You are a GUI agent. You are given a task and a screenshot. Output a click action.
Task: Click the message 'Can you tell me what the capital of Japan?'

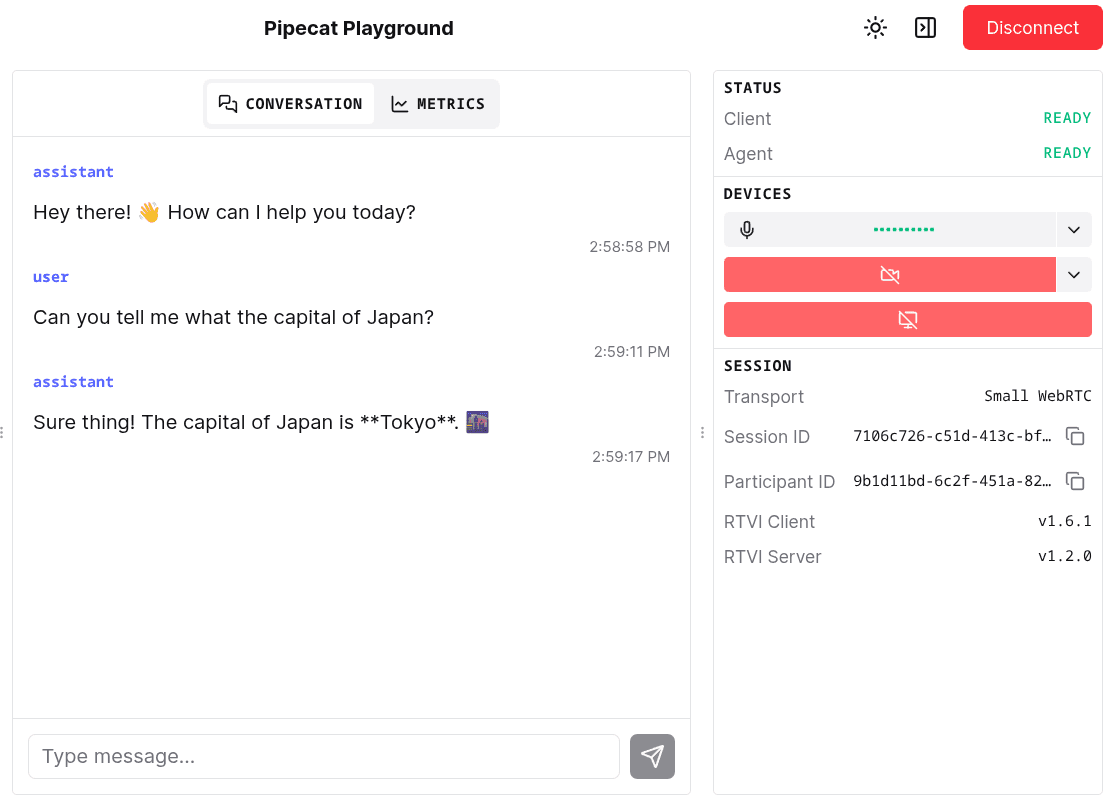pos(233,317)
